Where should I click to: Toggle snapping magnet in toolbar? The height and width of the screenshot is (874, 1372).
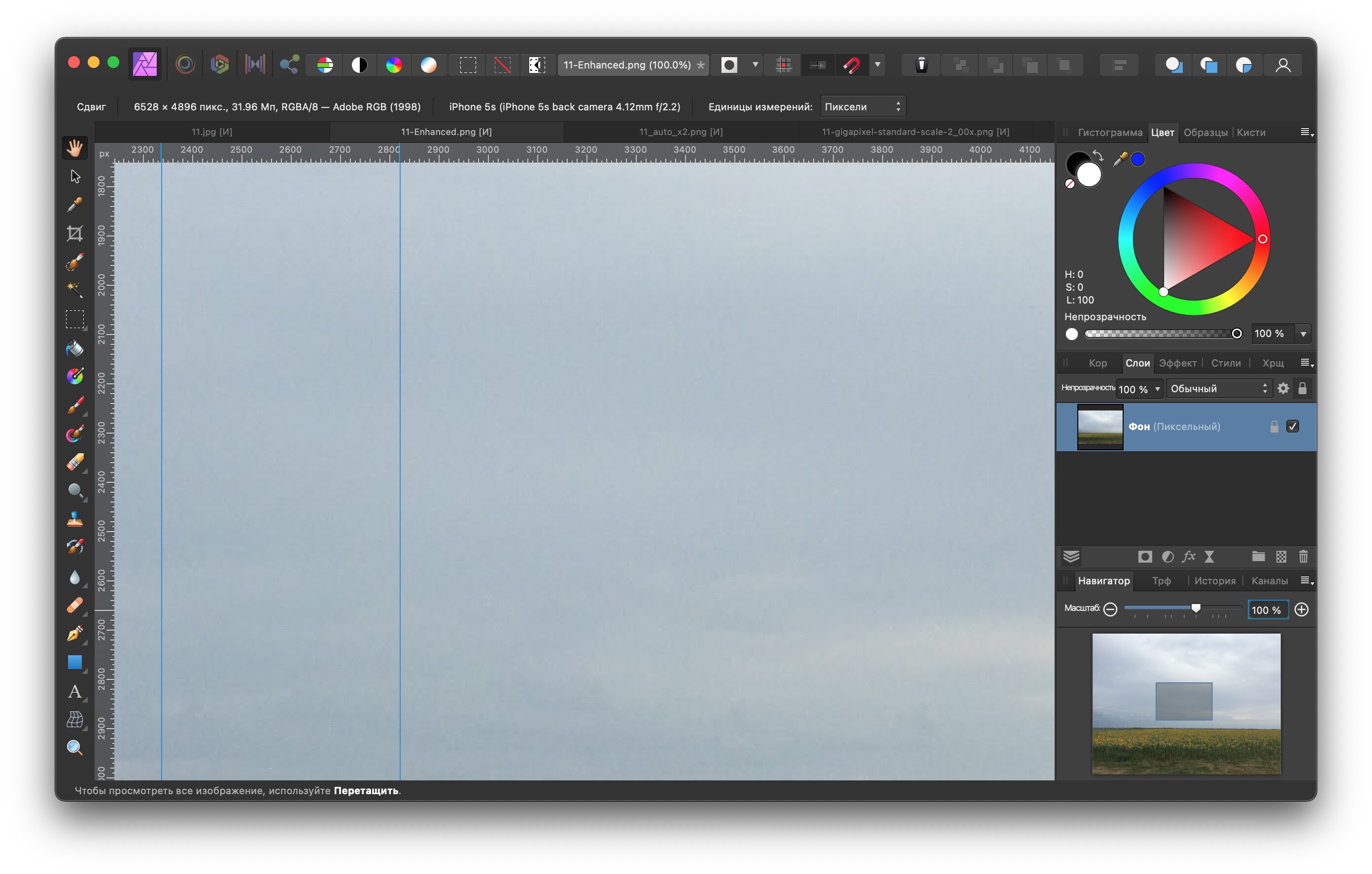click(x=852, y=65)
